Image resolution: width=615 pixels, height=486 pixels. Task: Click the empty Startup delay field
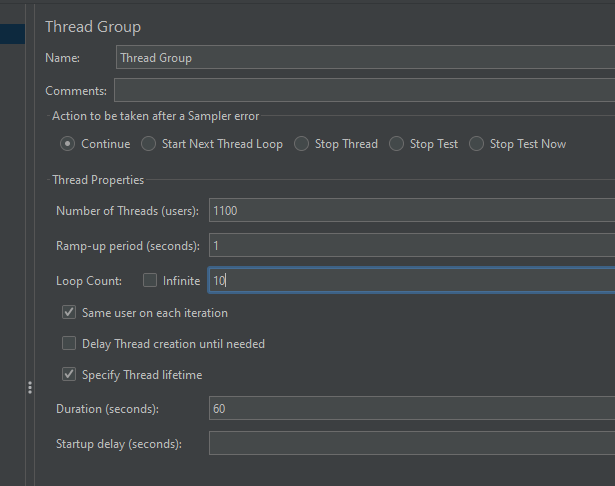tap(411, 443)
